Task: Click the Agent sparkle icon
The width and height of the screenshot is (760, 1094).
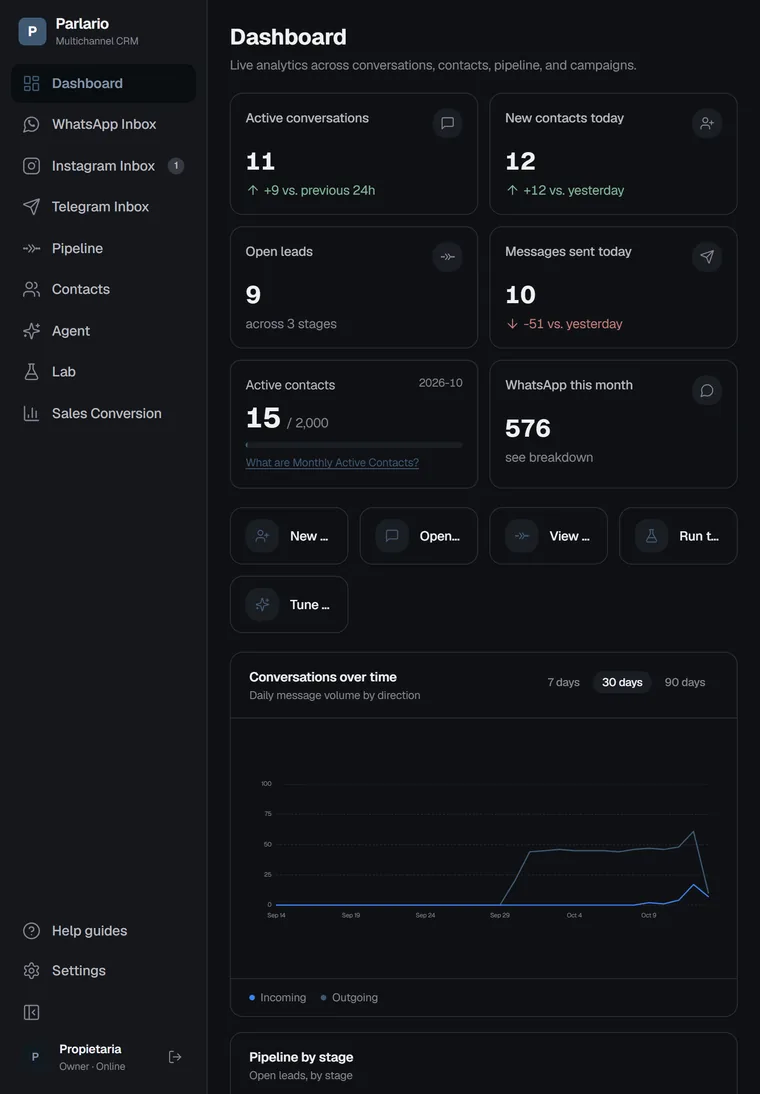Action: tap(31, 331)
